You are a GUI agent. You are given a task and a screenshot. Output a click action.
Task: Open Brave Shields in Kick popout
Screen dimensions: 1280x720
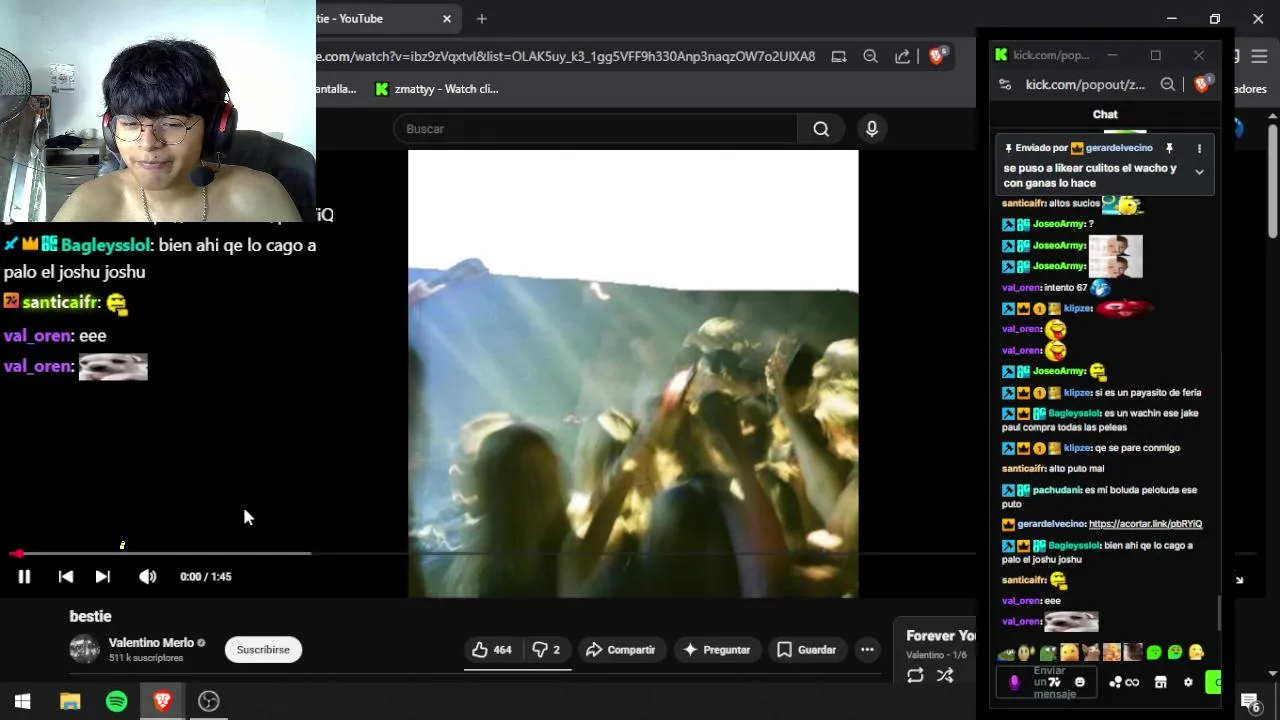tap(1203, 85)
